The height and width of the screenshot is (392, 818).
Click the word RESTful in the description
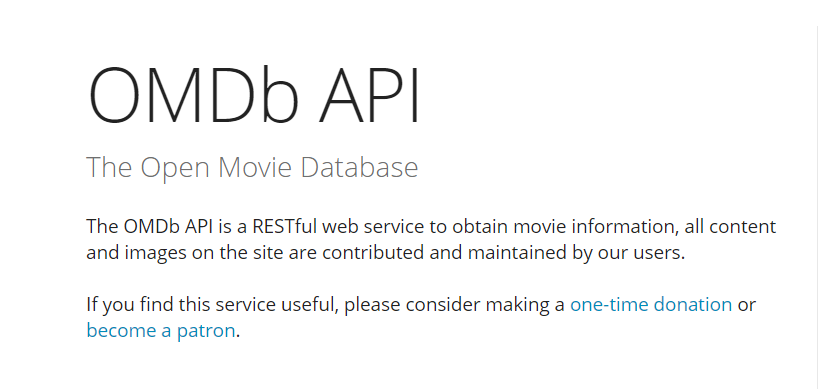pos(285,227)
